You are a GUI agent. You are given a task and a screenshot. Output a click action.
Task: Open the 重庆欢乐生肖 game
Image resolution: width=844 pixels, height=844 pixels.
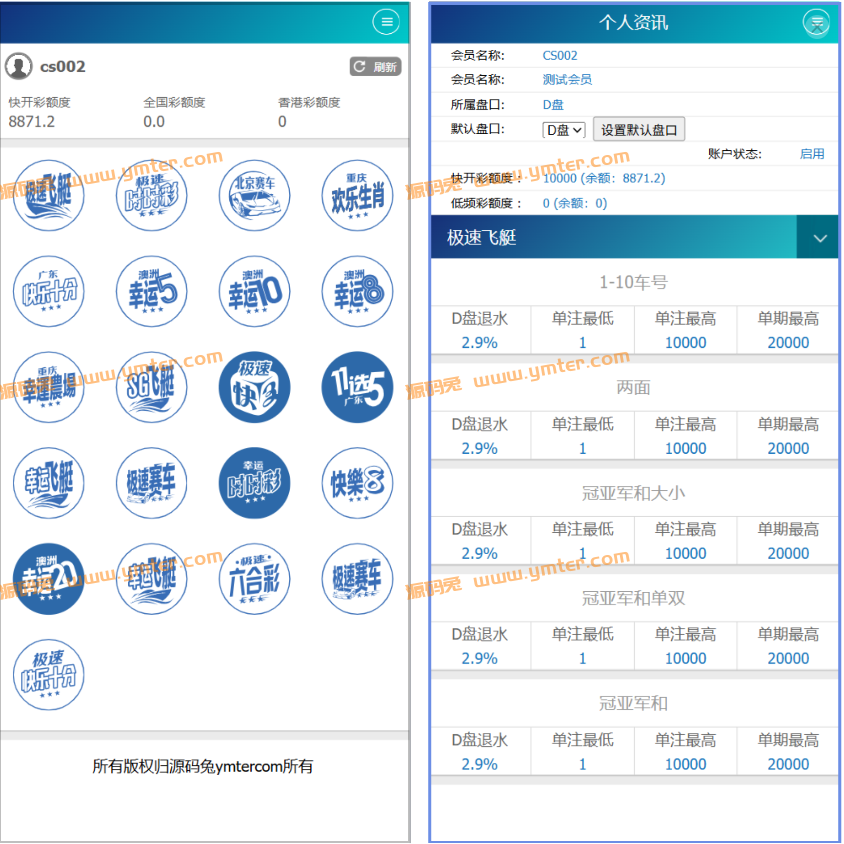coord(357,196)
